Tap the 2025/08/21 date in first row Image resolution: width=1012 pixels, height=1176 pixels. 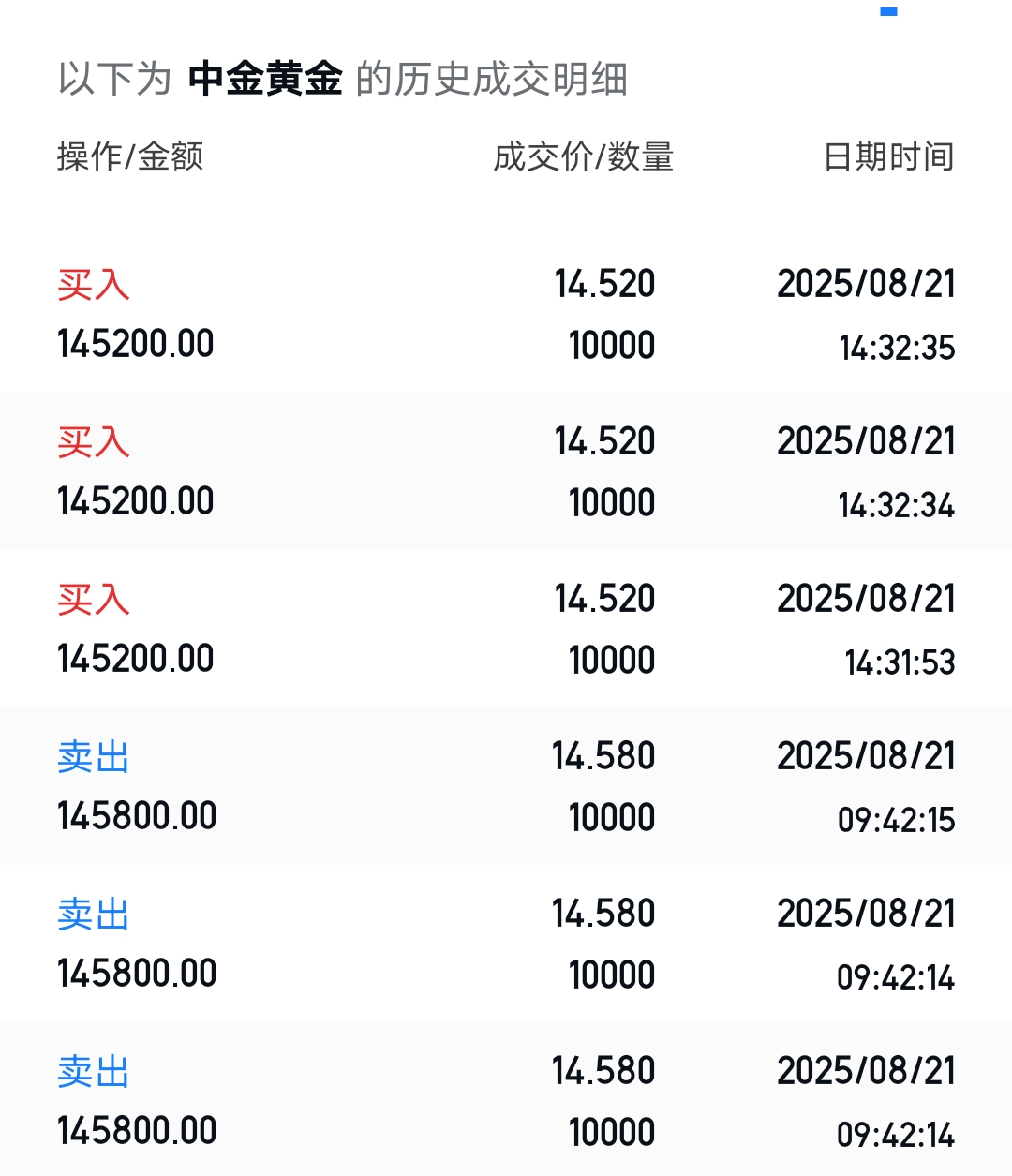[867, 284]
